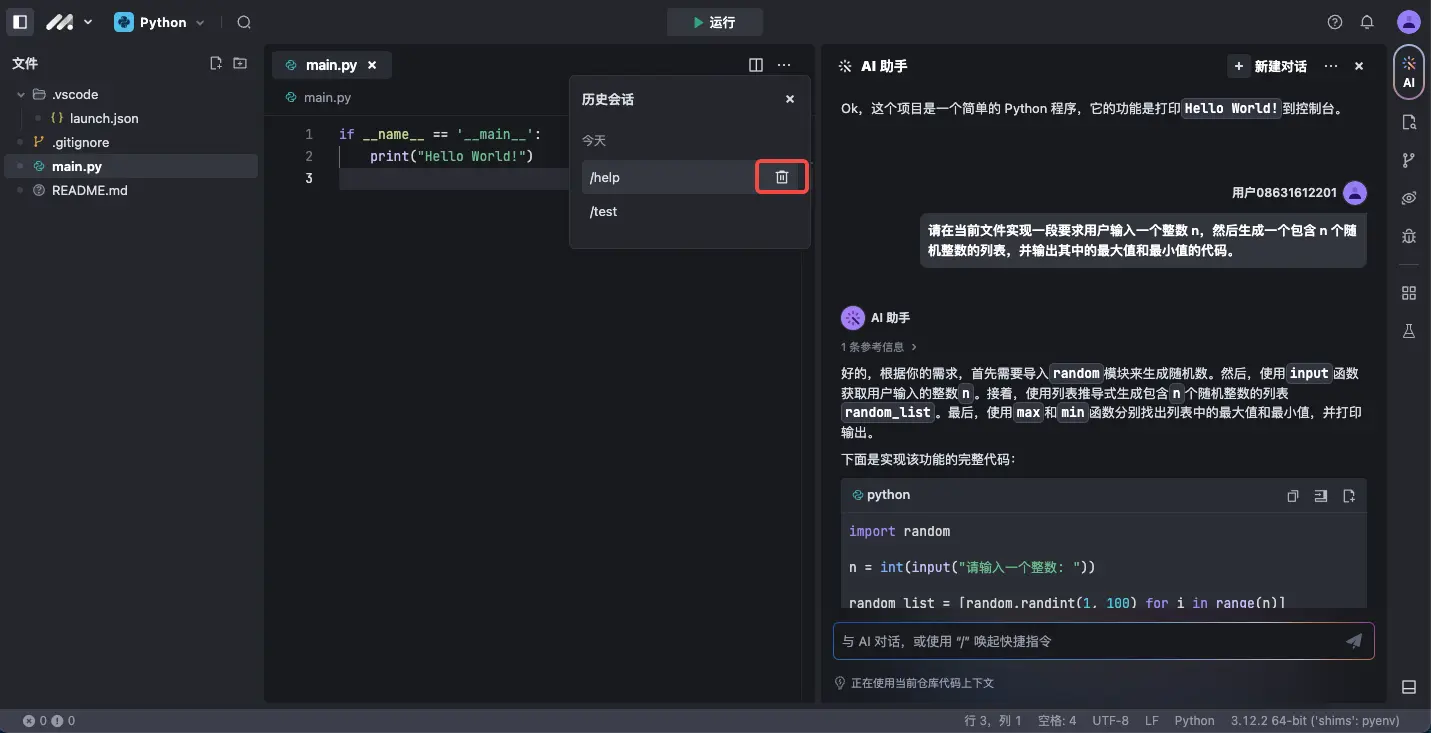This screenshot has height=733, width=1431.
Task: Delete the /help conversation with trash icon
Action: pyautogui.click(x=782, y=177)
